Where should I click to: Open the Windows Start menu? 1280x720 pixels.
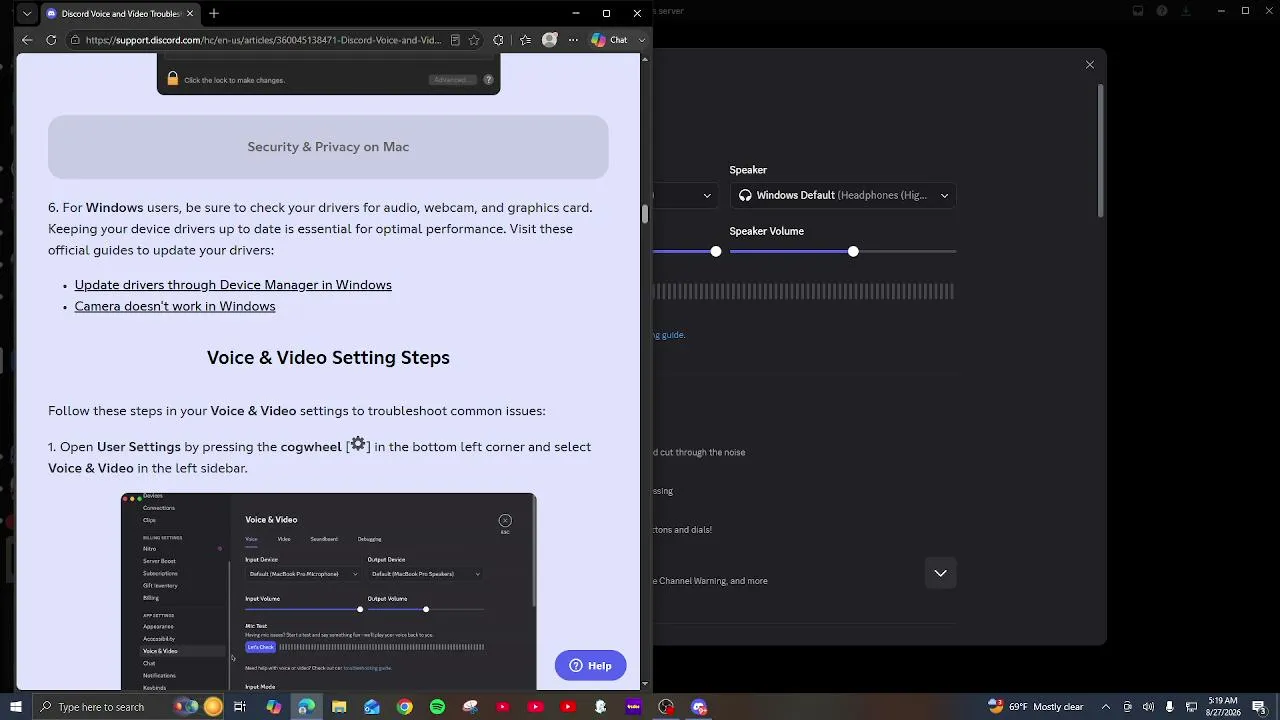point(15,707)
